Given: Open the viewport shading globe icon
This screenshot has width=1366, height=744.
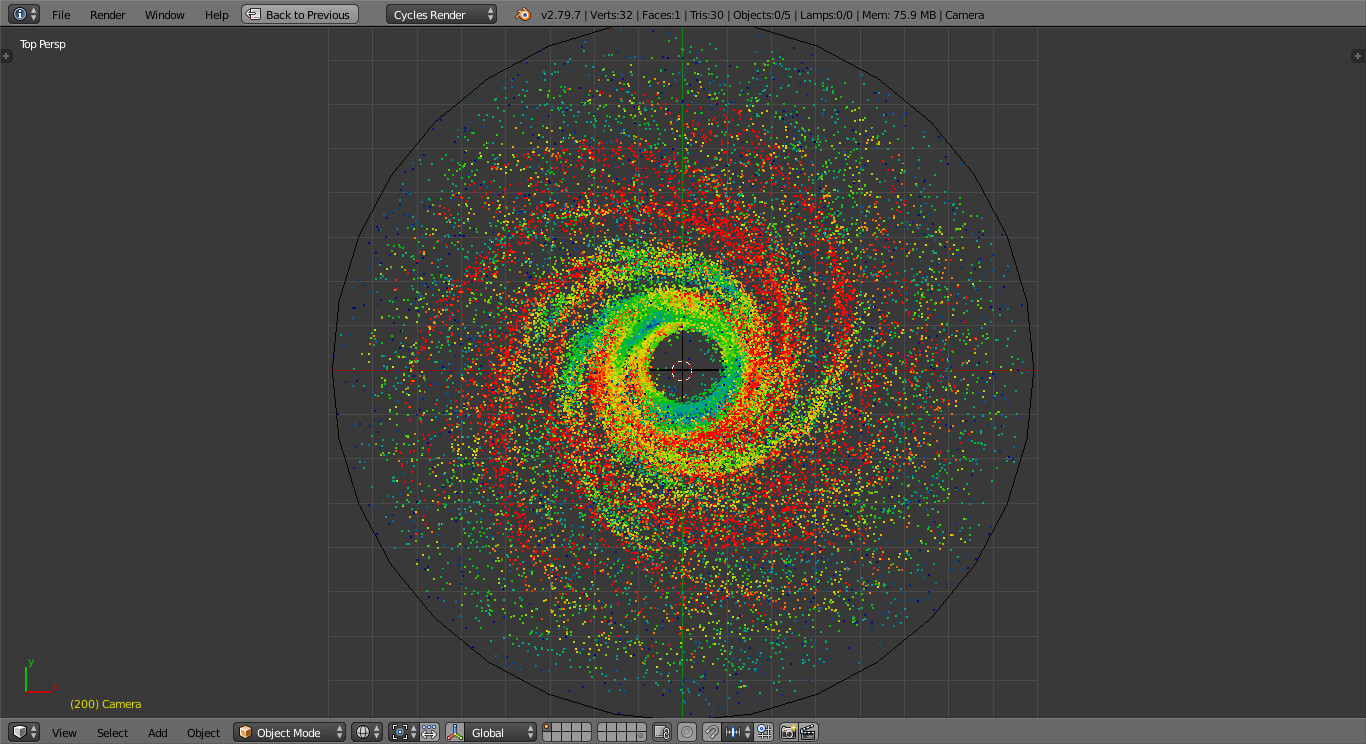Looking at the screenshot, I should click(365, 732).
